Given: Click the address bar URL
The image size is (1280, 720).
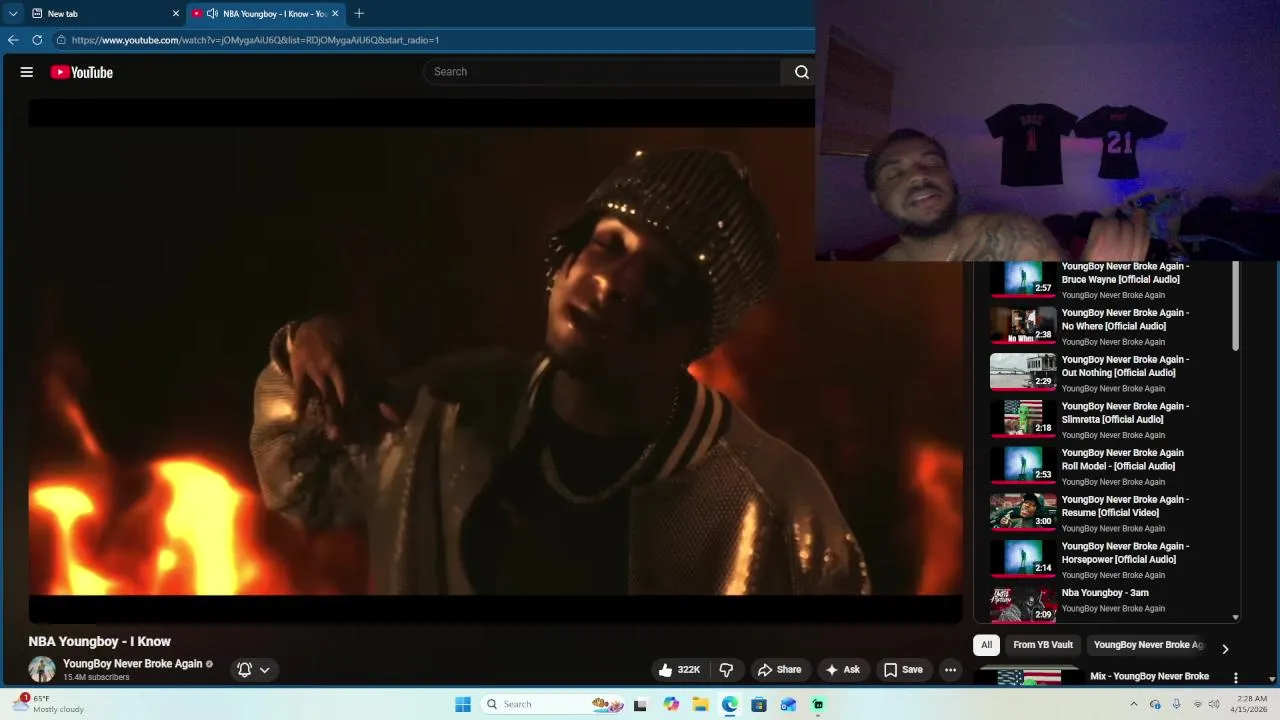Looking at the screenshot, I should tap(255, 40).
